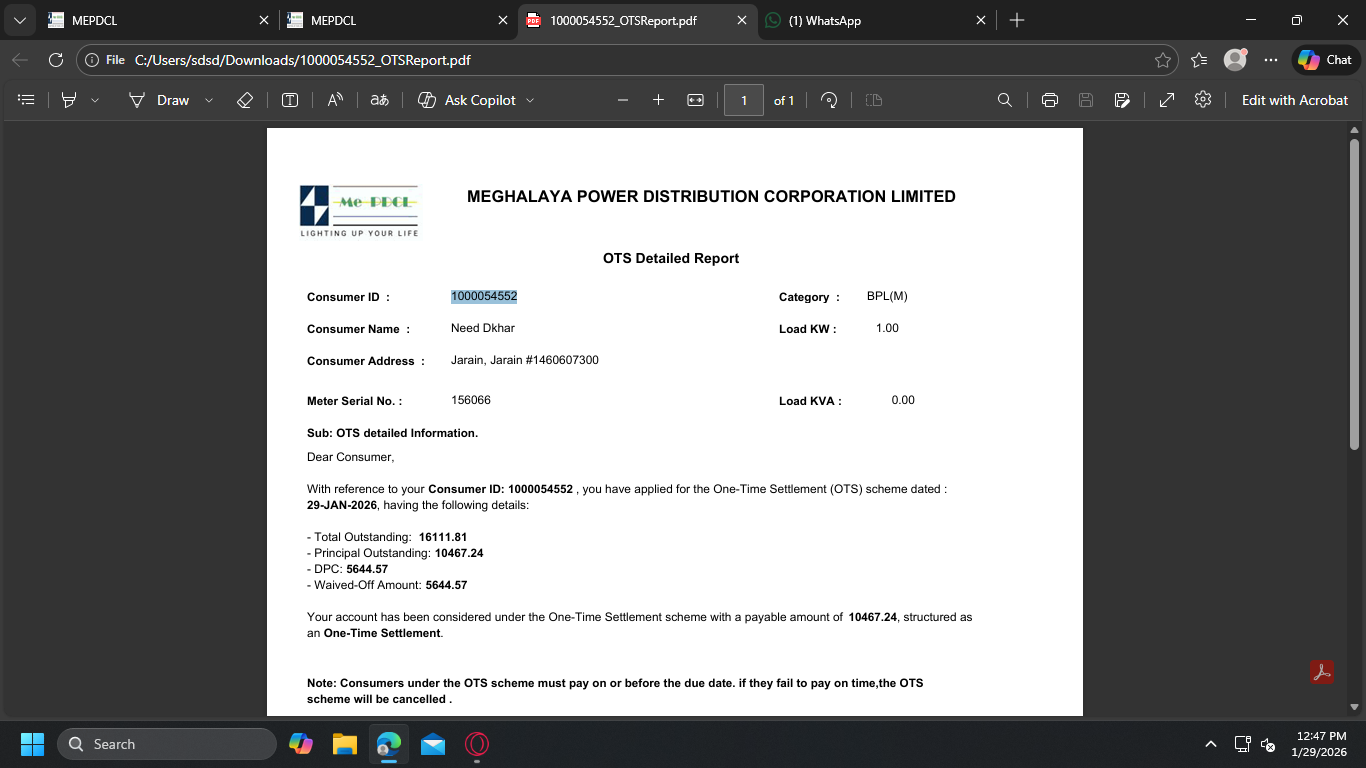The width and height of the screenshot is (1366, 768).
Task: Click the consumer name Need Dkhar
Action: (x=483, y=328)
